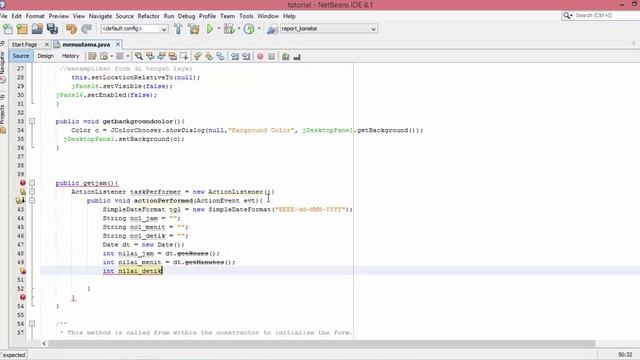The height and width of the screenshot is (360, 640).
Task: Find next occurrence icon
Action: (x=162, y=56)
